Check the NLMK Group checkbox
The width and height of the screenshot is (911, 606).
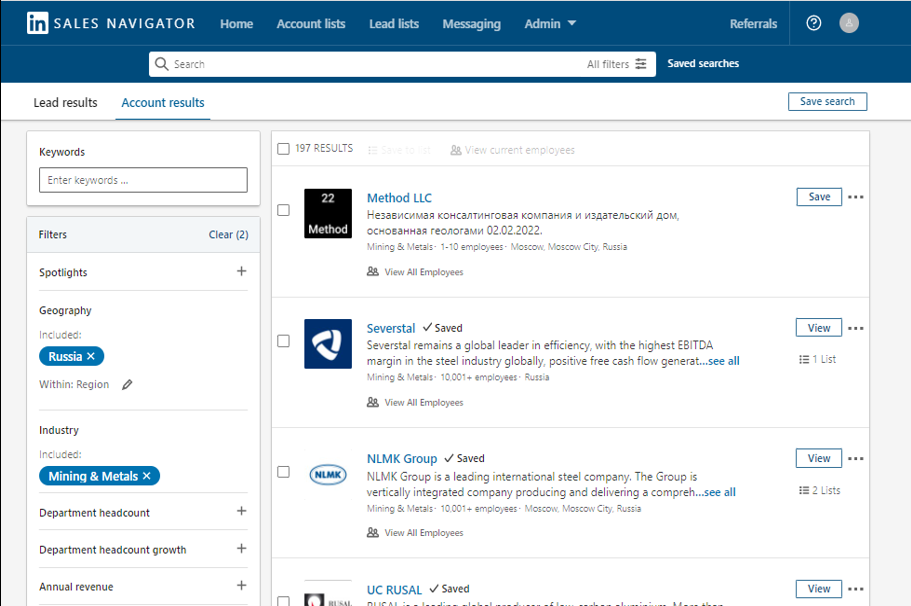(x=284, y=472)
